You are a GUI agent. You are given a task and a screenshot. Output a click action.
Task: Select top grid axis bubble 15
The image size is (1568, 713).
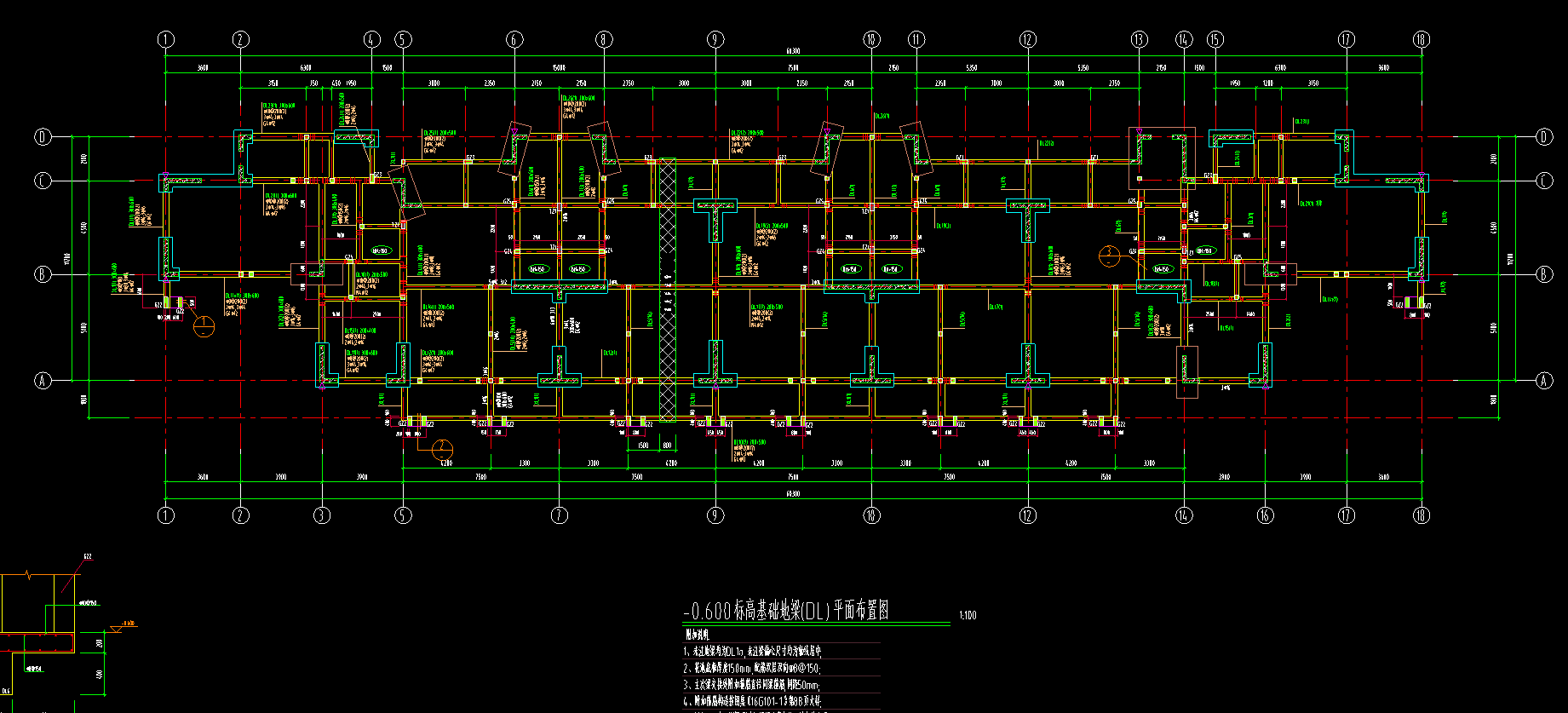(x=1215, y=39)
